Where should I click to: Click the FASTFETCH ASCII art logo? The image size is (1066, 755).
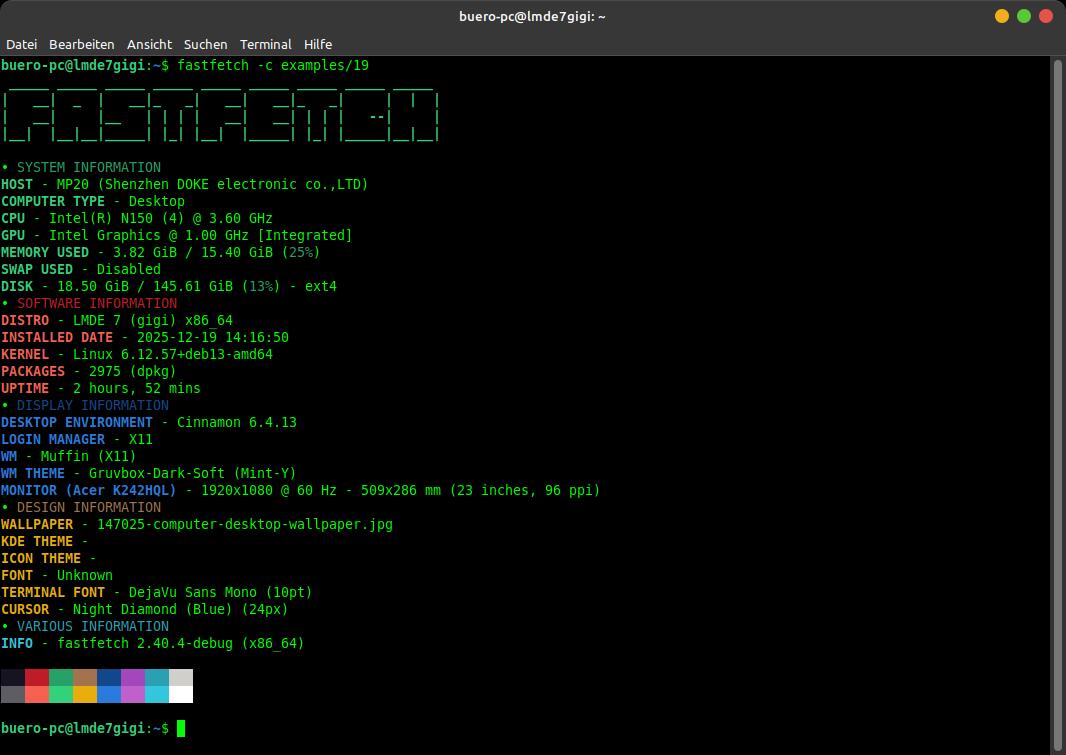coord(220,113)
